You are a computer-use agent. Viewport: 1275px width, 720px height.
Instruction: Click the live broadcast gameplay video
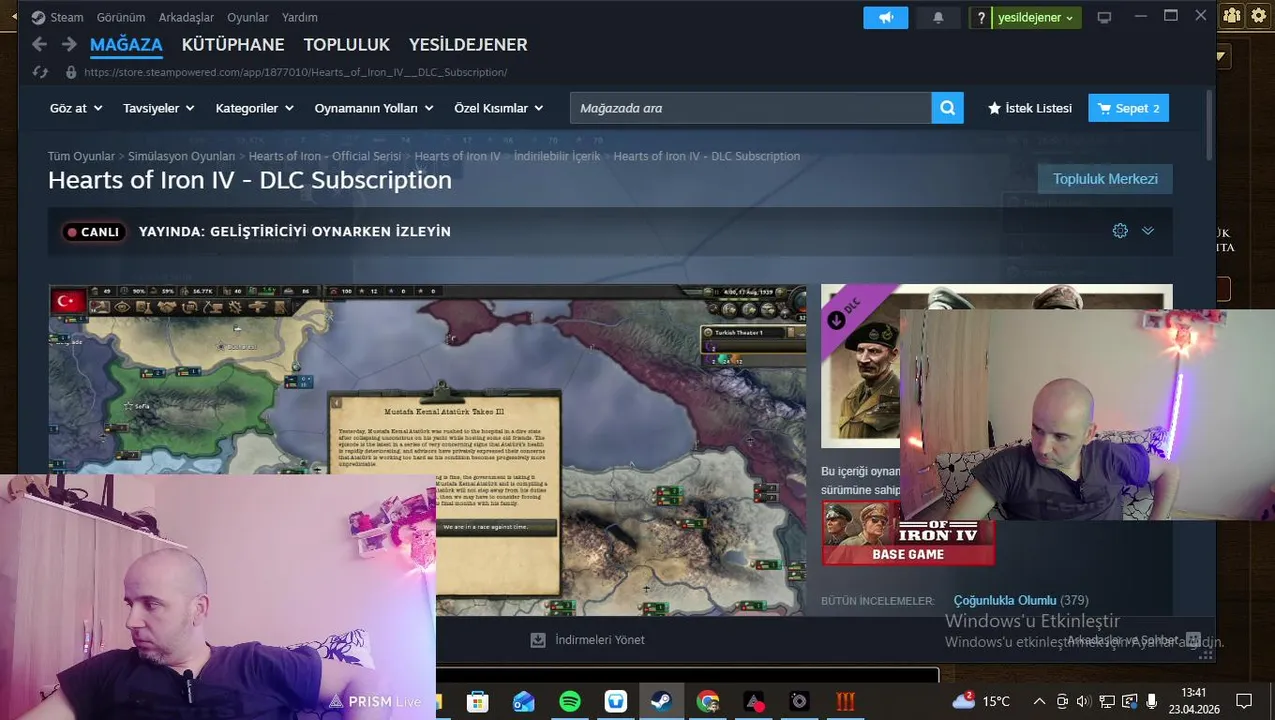(x=427, y=450)
